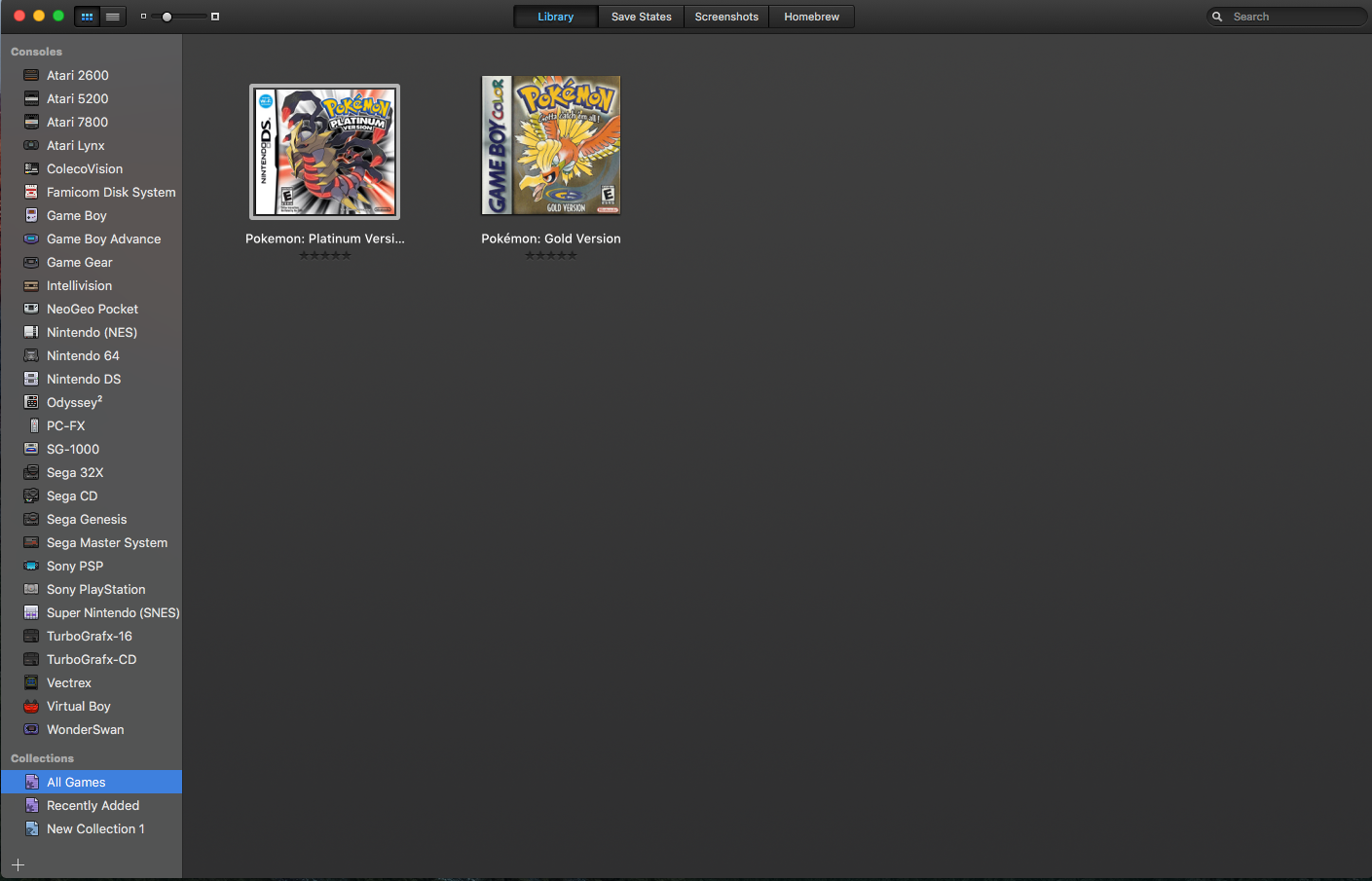Collapse the Collections section header
1372x881 pixels.
click(42, 758)
